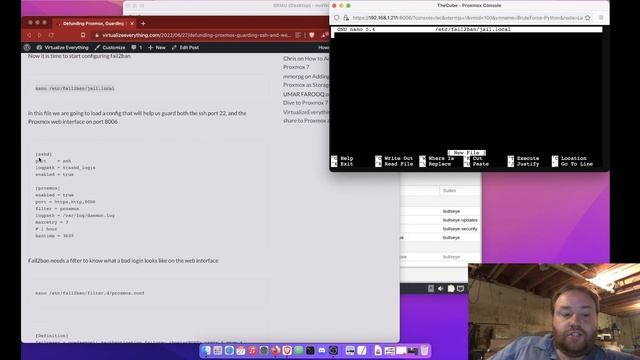Click the Suites column header in QEMU window
Image resolution: width=640 pixels, height=360 pixels.
(449, 191)
